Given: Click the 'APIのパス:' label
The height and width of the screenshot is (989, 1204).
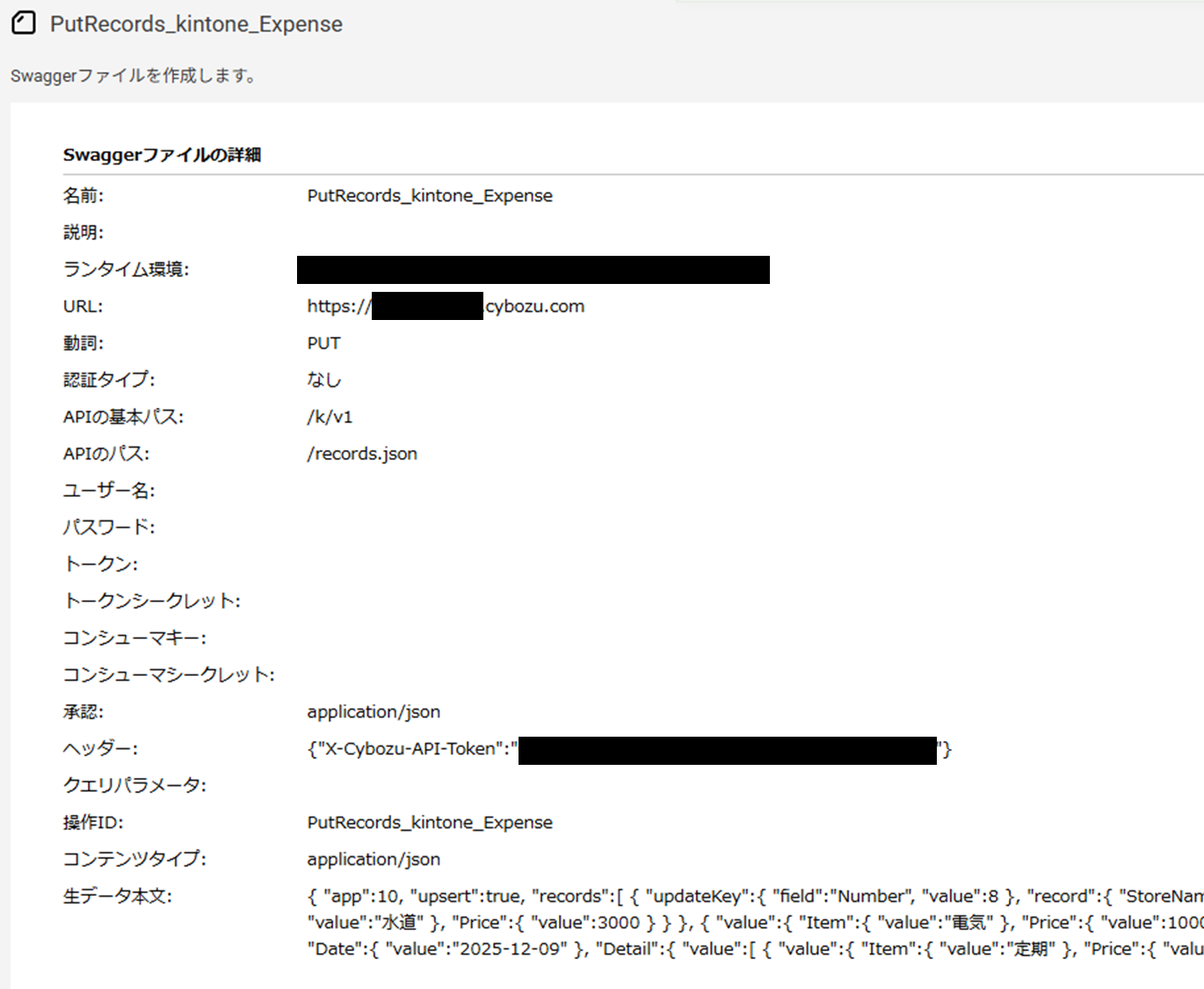Looking at the screenshot, I should tap(106, 454).
